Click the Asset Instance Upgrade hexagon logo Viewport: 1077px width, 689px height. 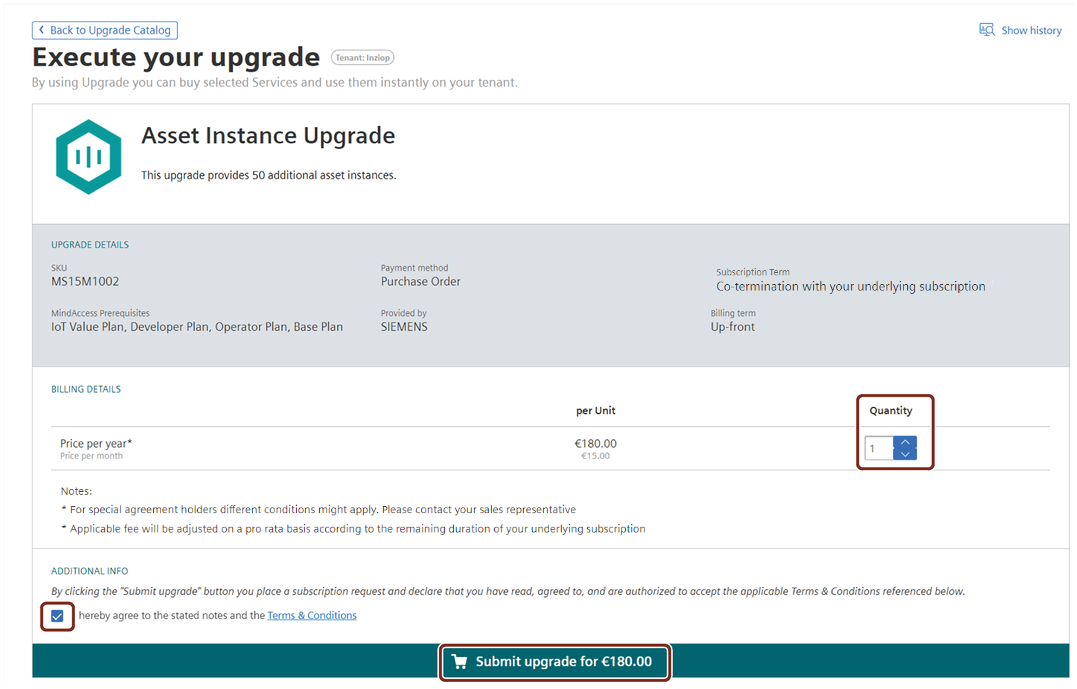click(89, 157)
